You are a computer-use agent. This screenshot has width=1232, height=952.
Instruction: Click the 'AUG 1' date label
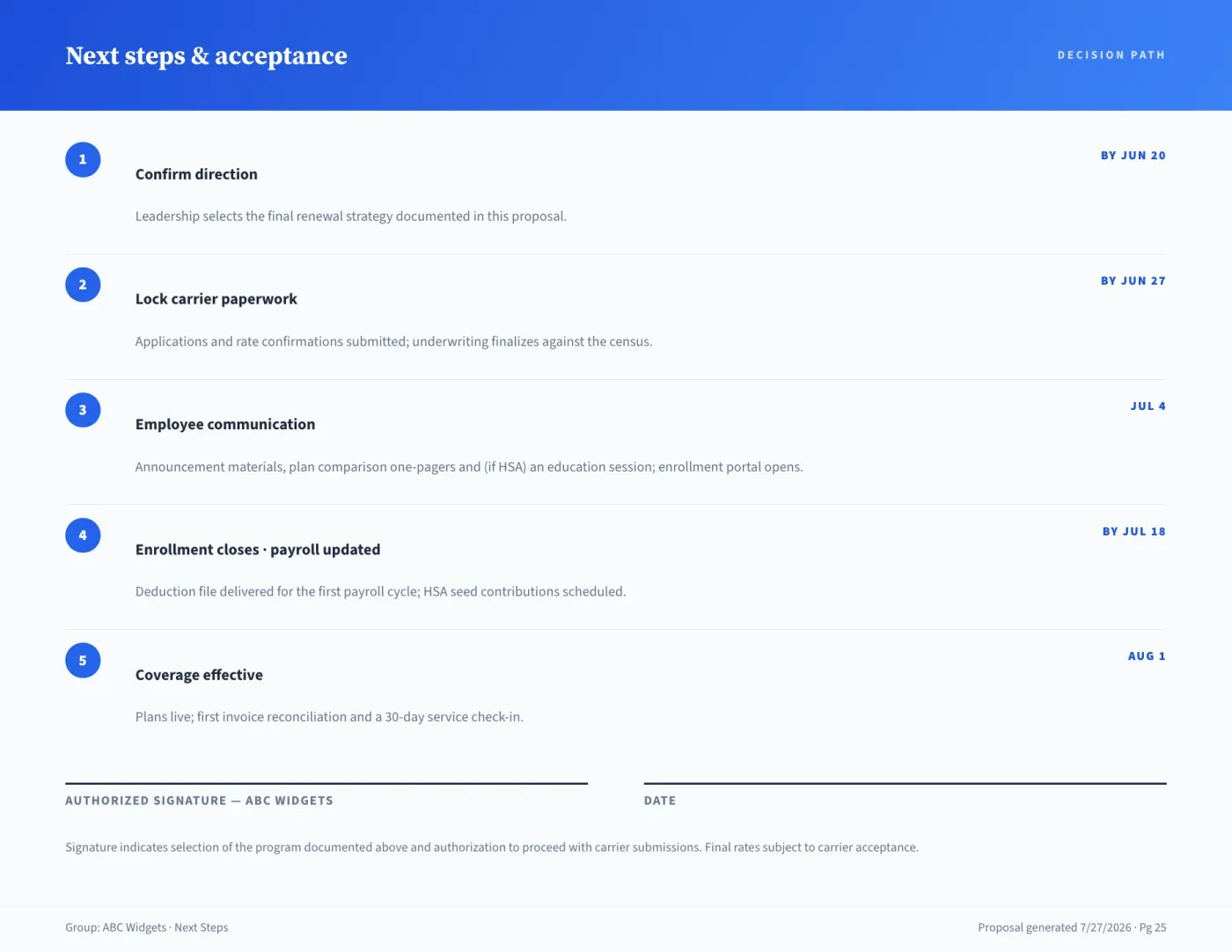point(1147,656)
